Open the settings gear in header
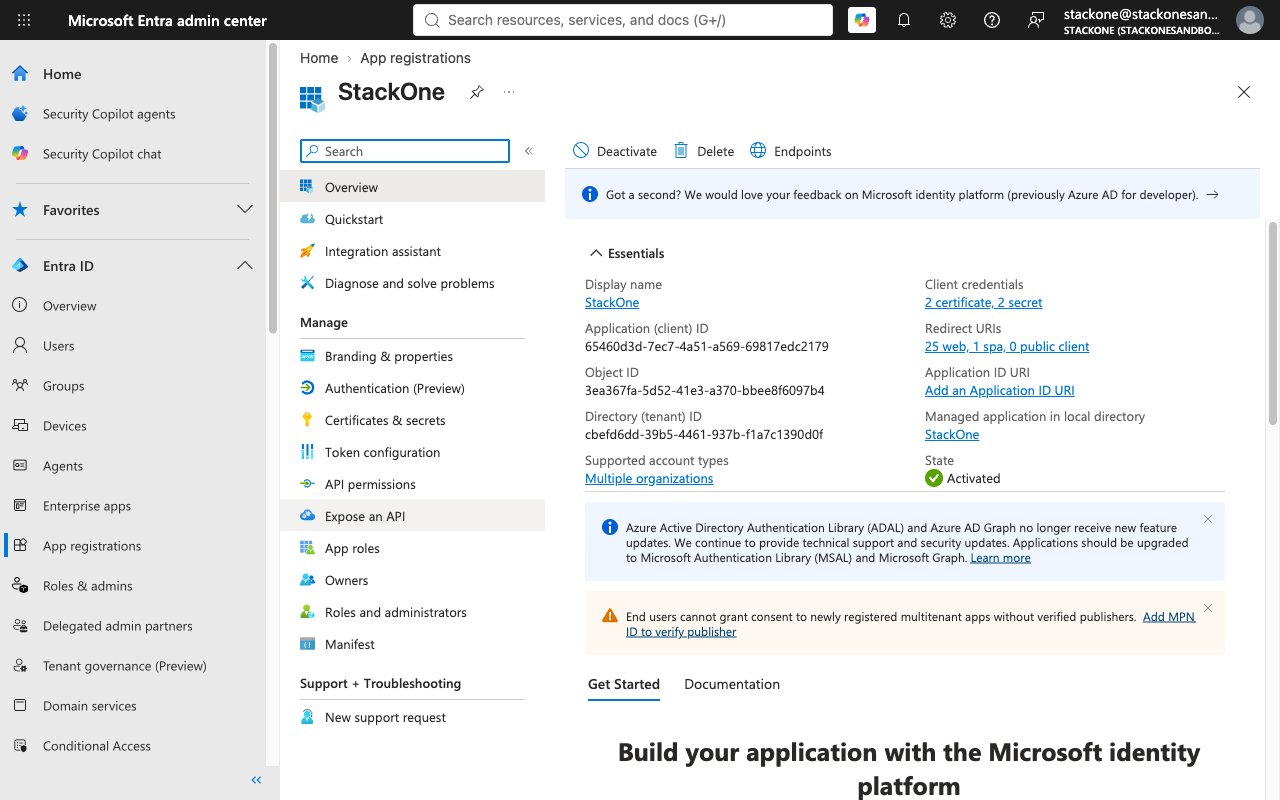This screenshot has height=800, width=1280. (948, 20)
